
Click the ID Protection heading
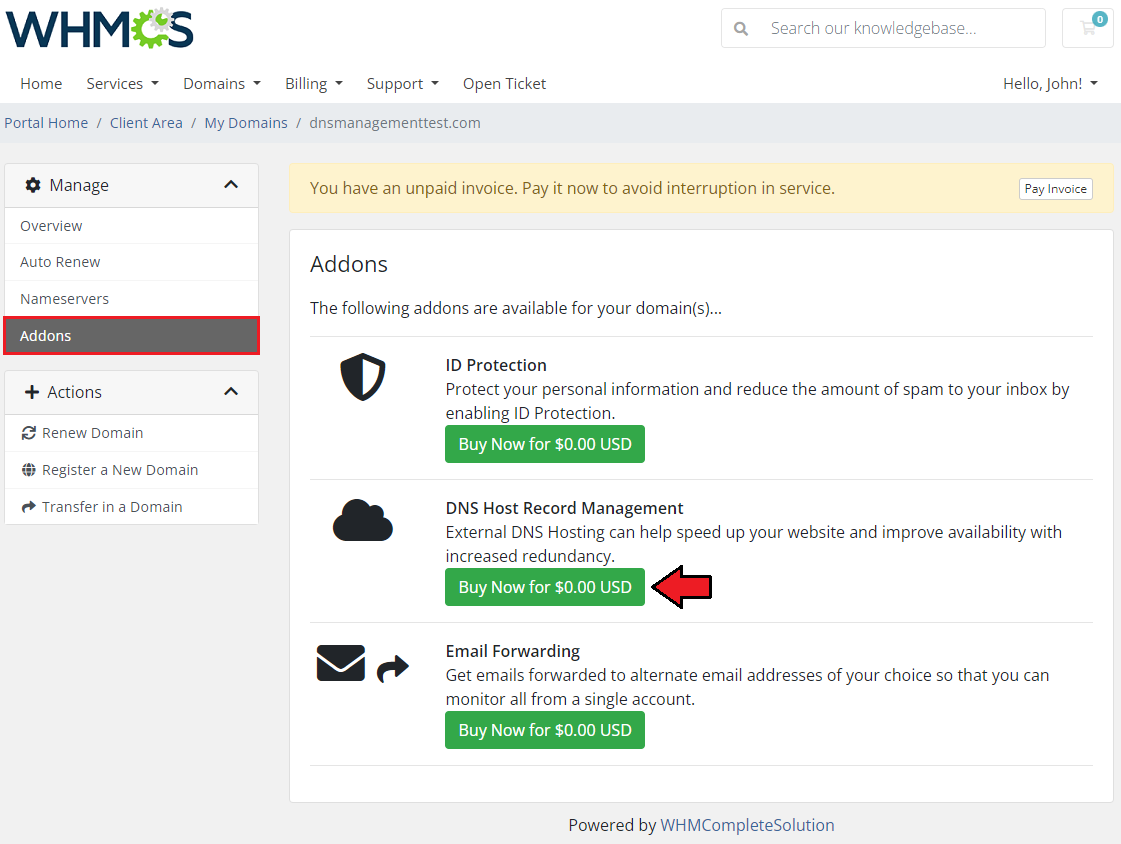click(x=496, y=365)
